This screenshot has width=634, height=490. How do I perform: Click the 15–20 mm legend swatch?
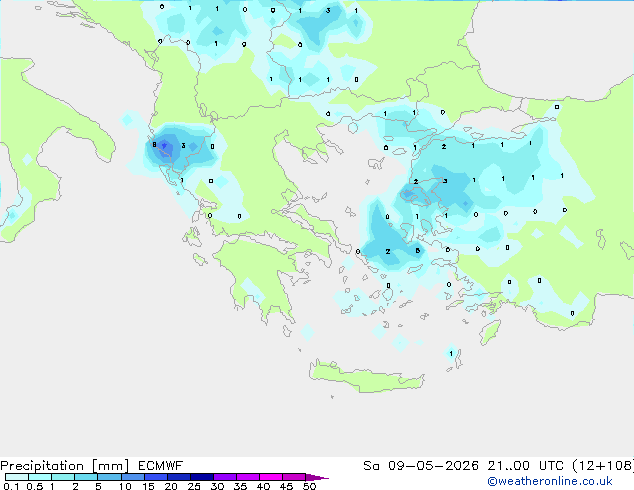point(155,477)
